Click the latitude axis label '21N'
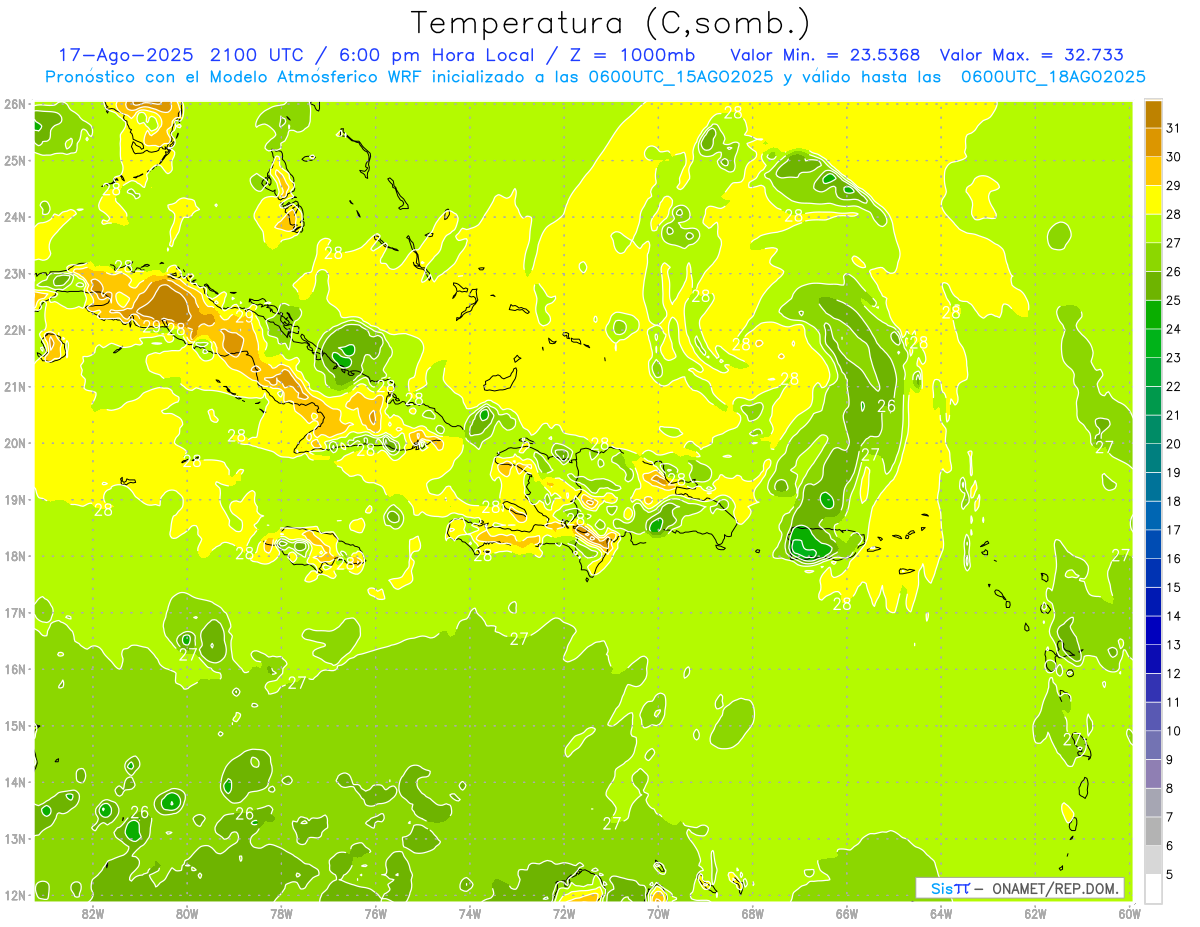The image size is (1200, 927). click(x=15, y=387)
